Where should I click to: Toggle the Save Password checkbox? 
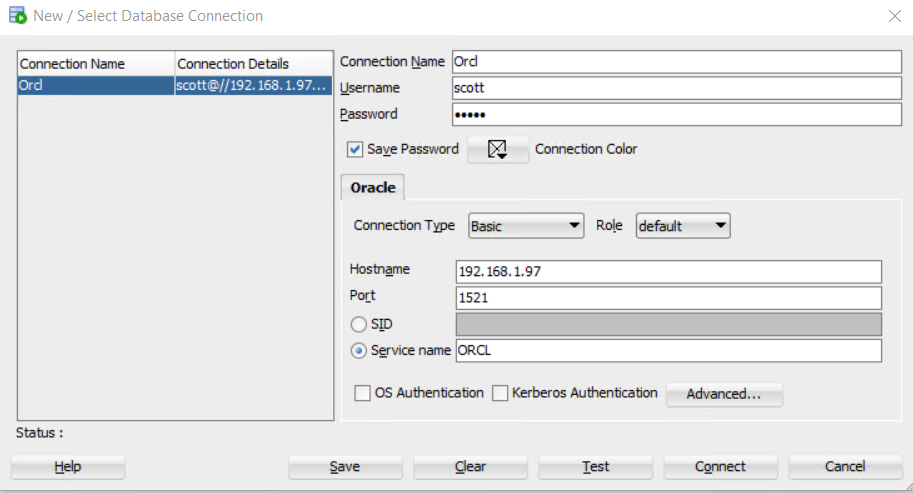coord(355,149)
